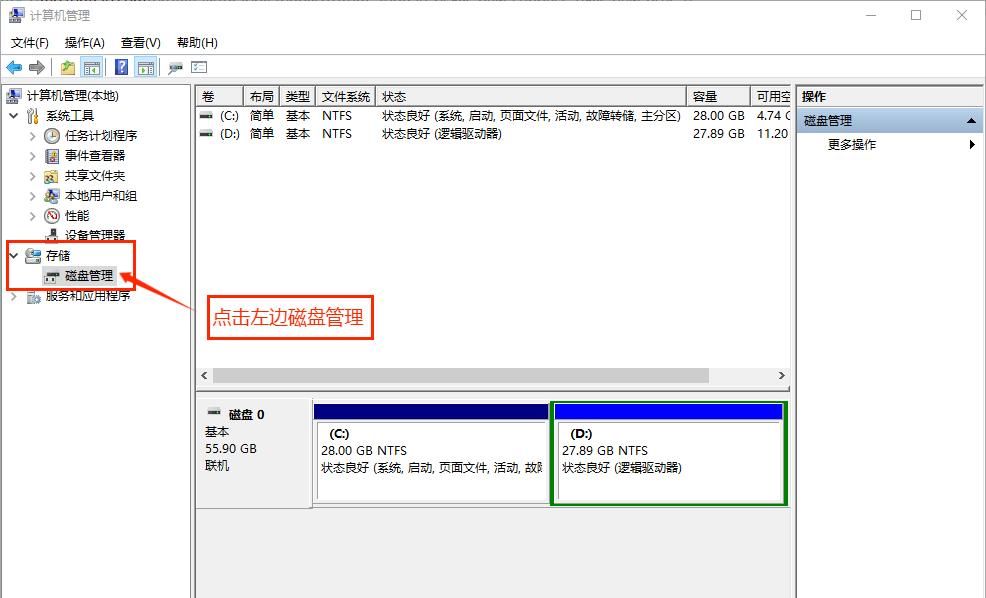The image size is (986, 598).
Task: Click the 性能 gauge icon in the tree
Action: (51, 215)
